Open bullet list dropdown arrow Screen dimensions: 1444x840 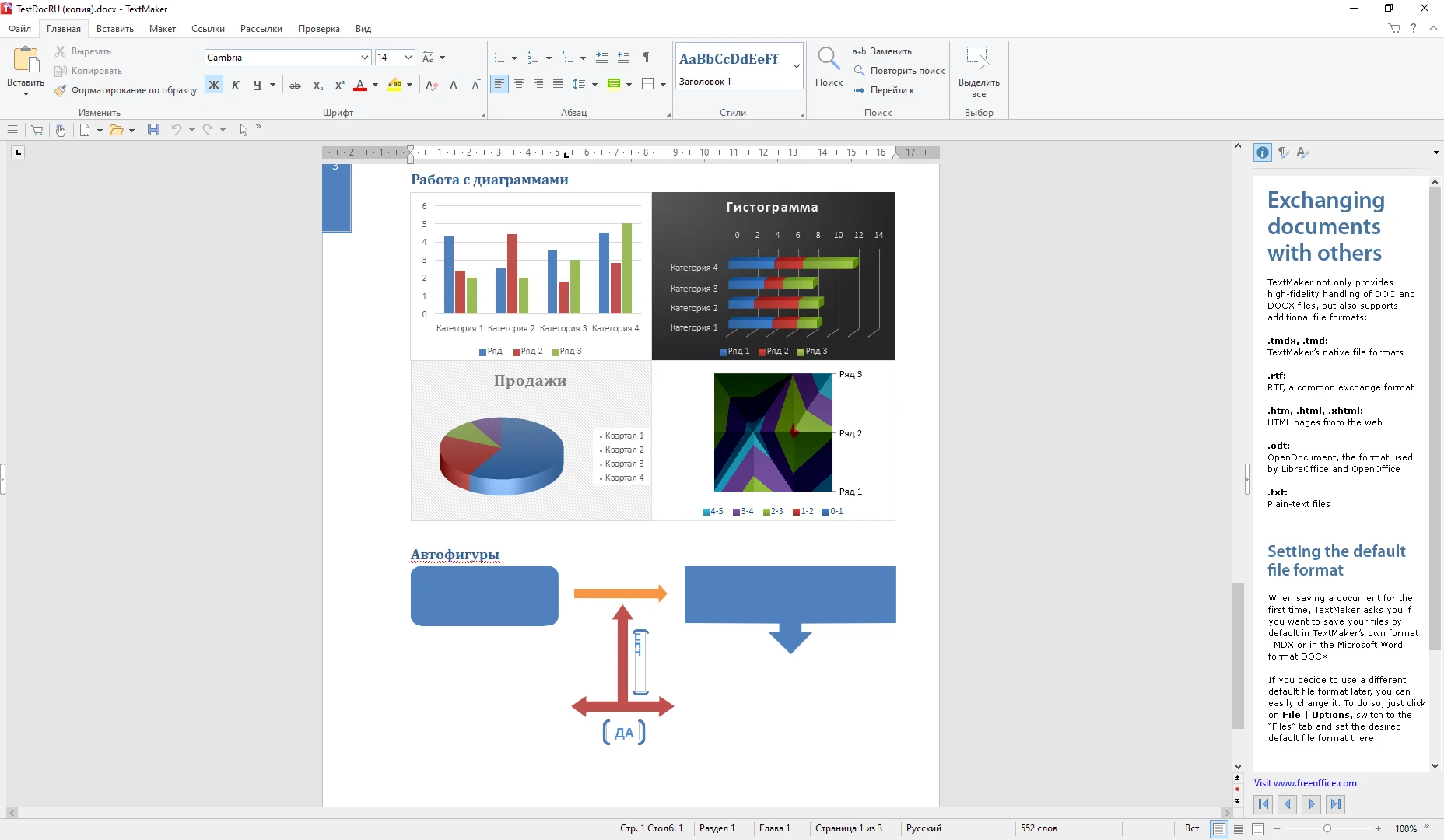click(514, 58)
